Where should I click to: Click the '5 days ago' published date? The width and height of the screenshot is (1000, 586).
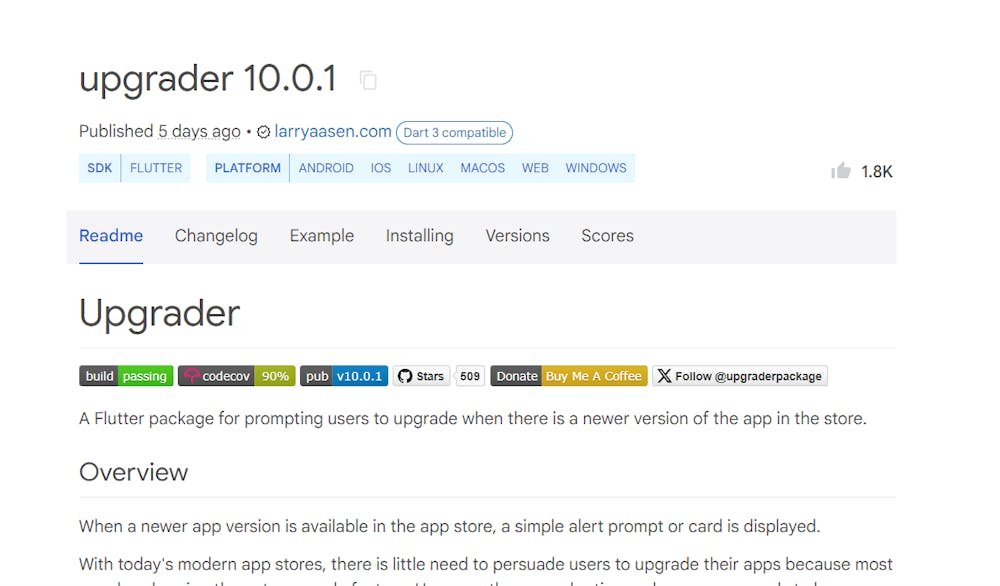point(199,131)
